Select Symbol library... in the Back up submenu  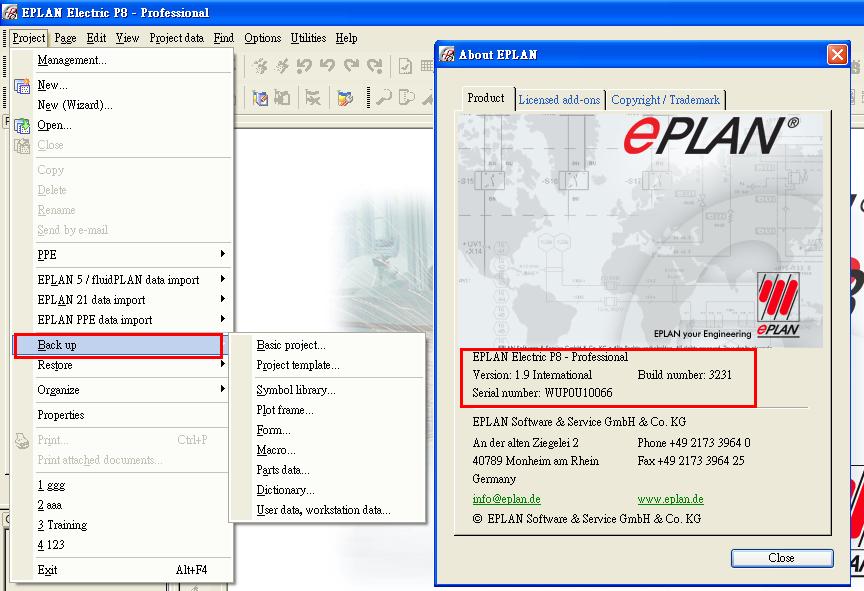327,390
